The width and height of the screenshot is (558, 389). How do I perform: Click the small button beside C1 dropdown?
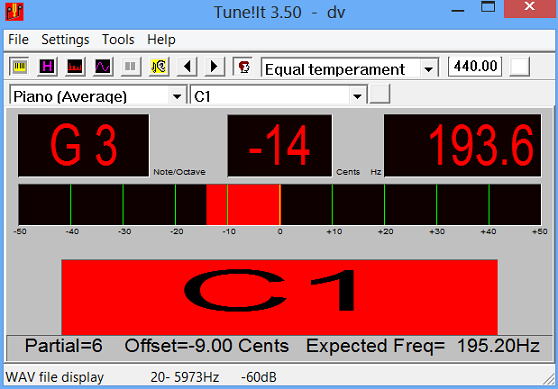(x=380, y=94)
